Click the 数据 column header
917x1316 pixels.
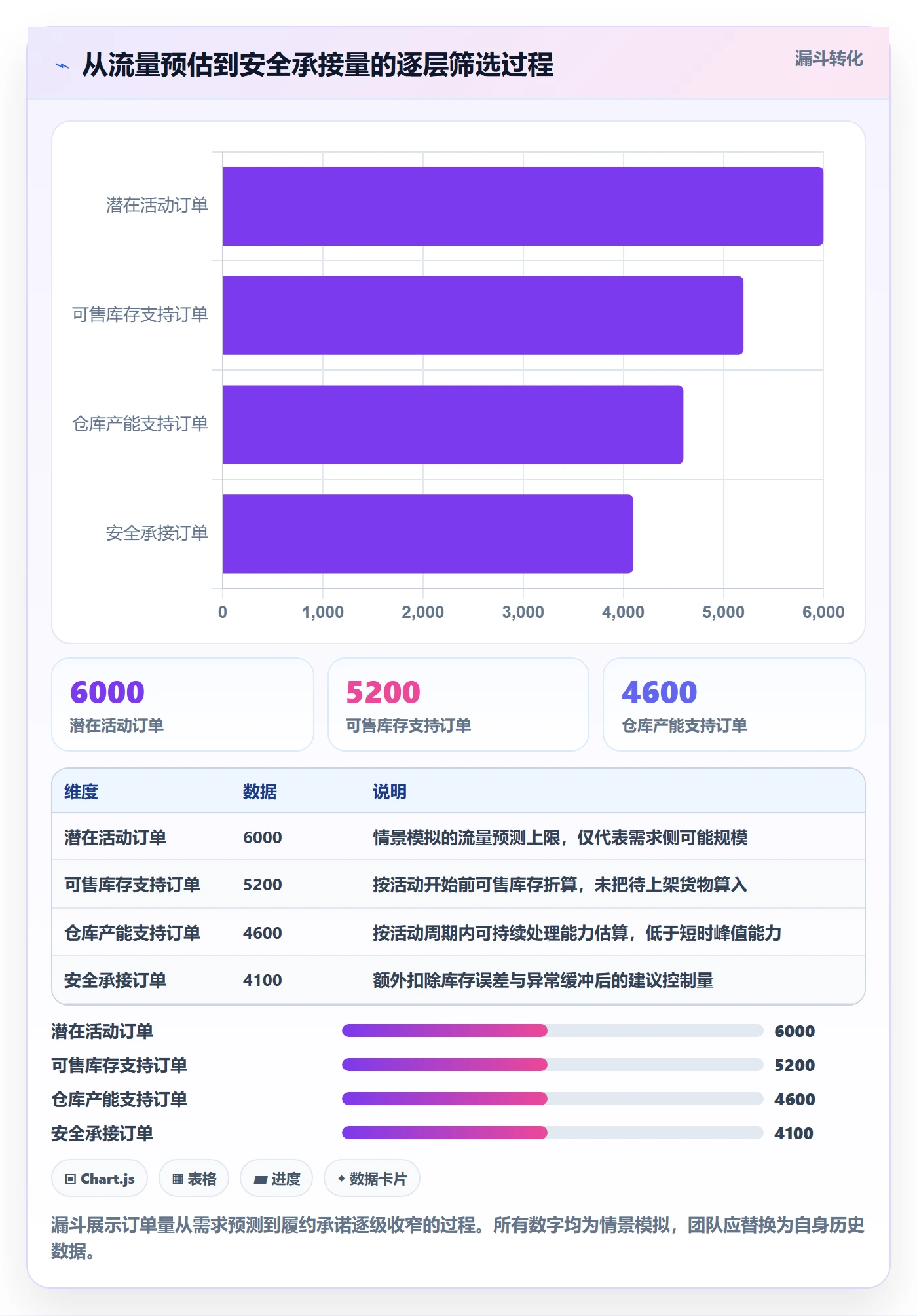(260, 792)
